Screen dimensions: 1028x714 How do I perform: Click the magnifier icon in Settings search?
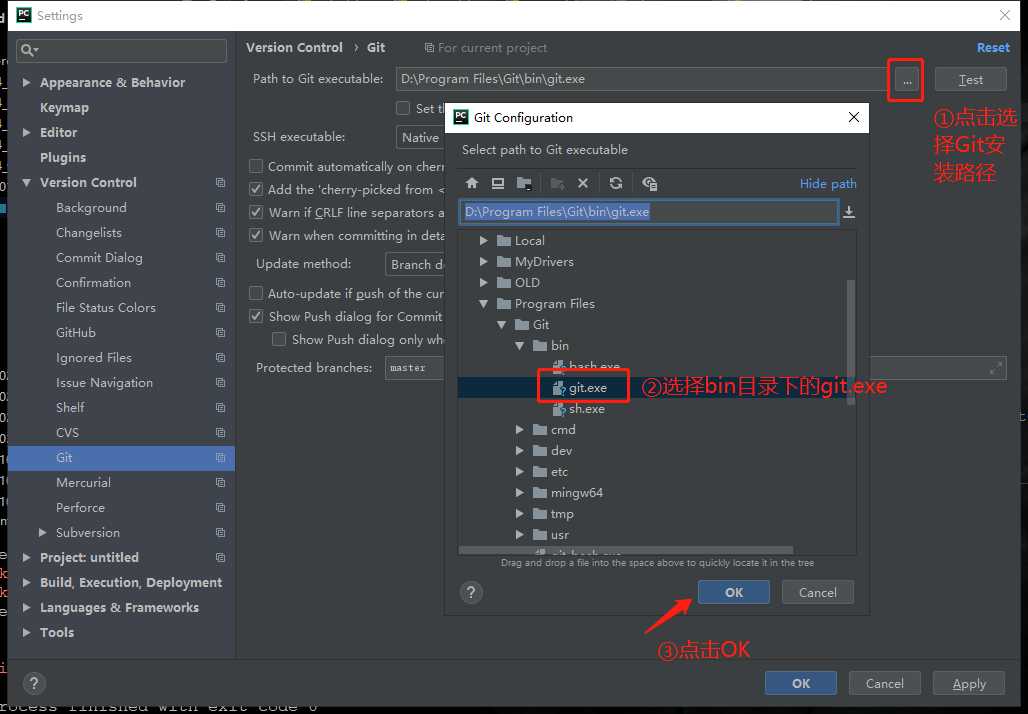[x=28, y=50]
